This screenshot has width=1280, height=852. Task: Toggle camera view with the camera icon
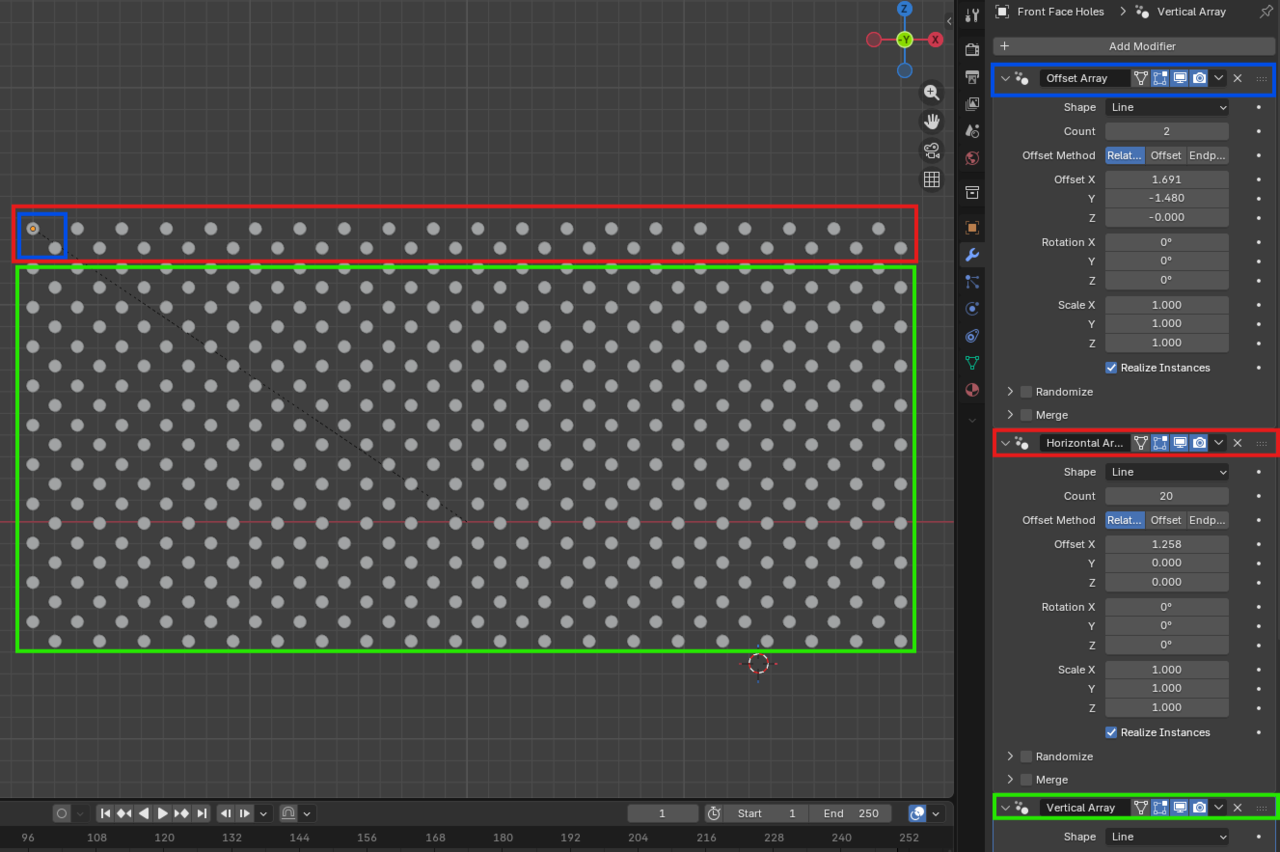(931, 151)
